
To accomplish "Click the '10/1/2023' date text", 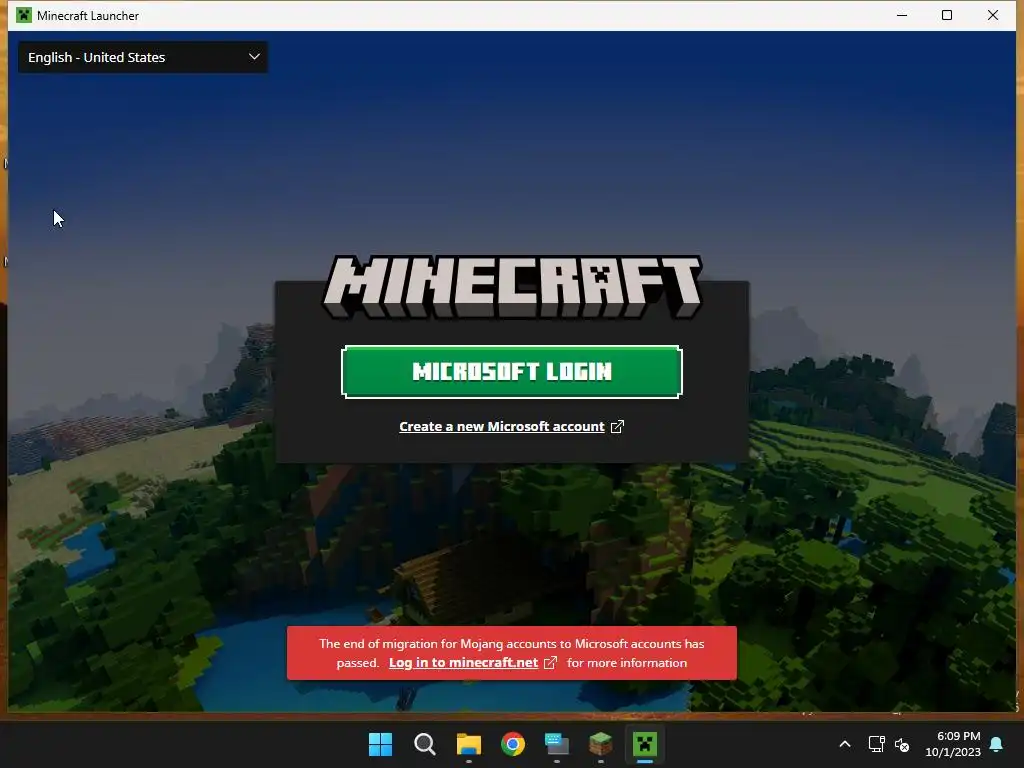I will point(953,752).
